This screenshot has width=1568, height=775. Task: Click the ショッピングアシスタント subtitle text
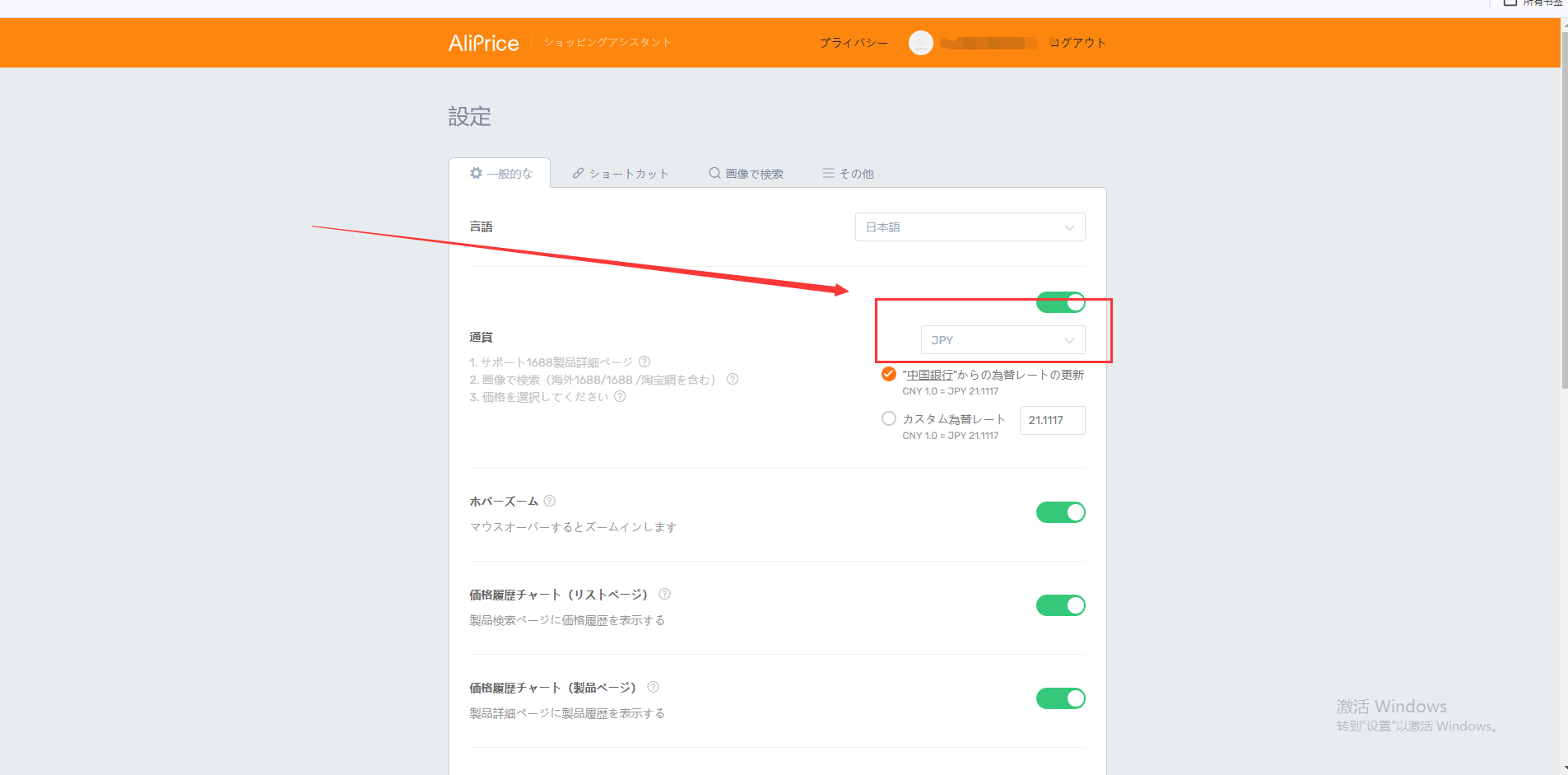(x=607, y=42)
